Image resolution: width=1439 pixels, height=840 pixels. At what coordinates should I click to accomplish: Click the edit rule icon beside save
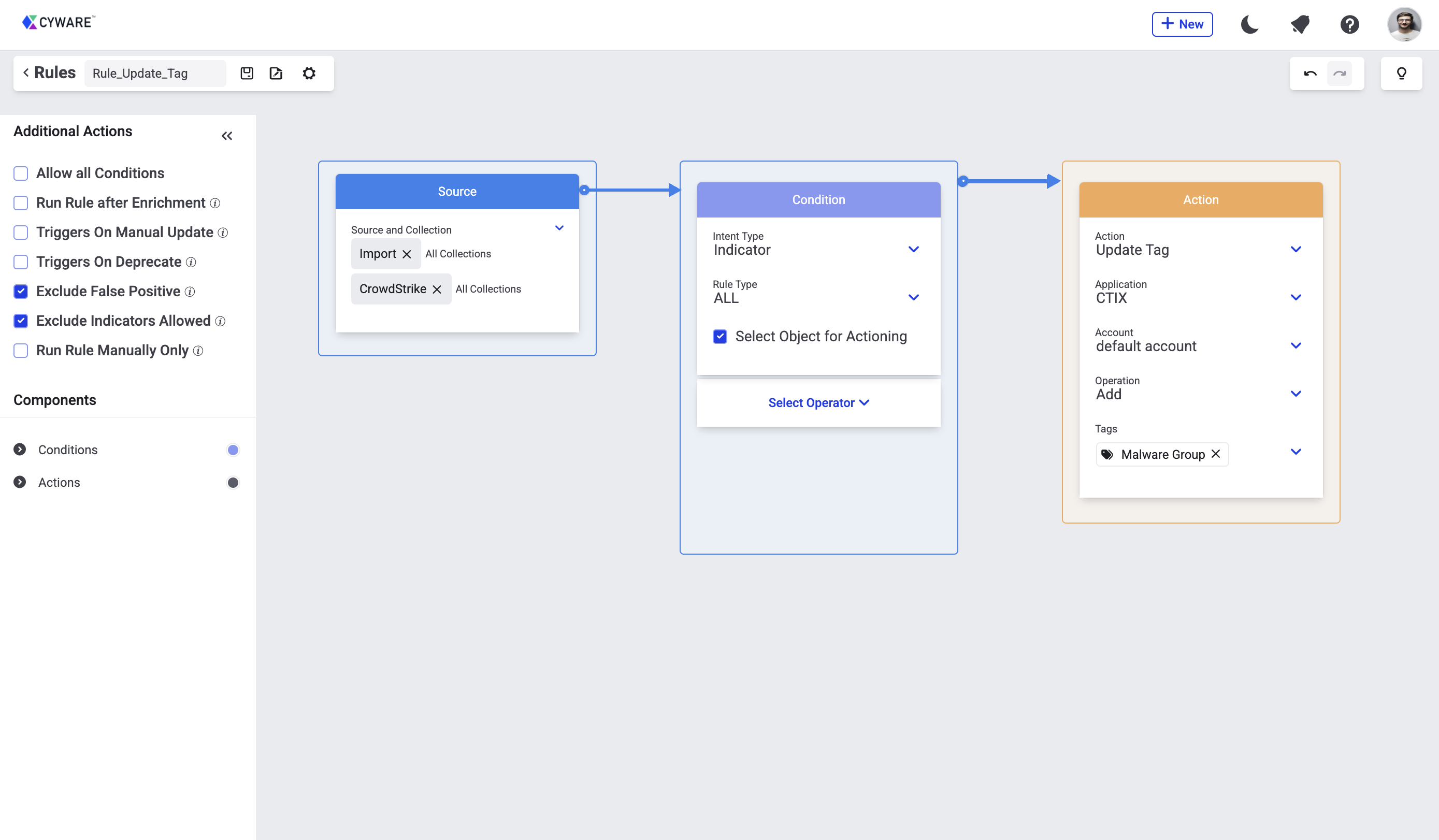click(277, 73)
